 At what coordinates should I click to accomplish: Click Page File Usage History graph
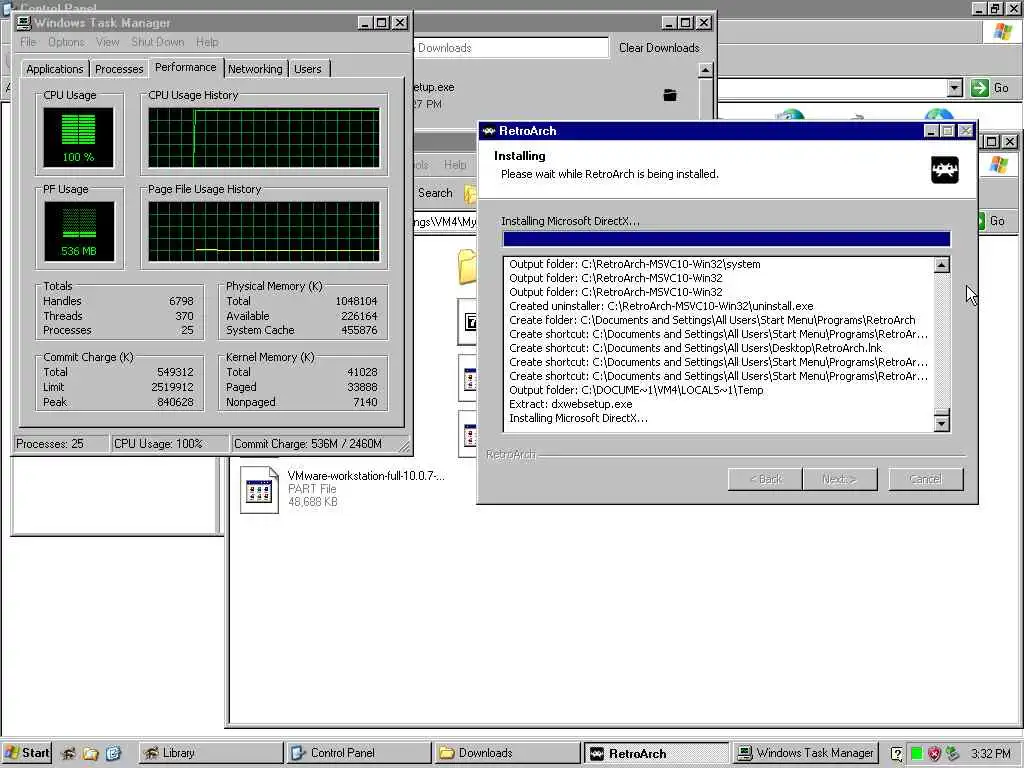[264, 231]
